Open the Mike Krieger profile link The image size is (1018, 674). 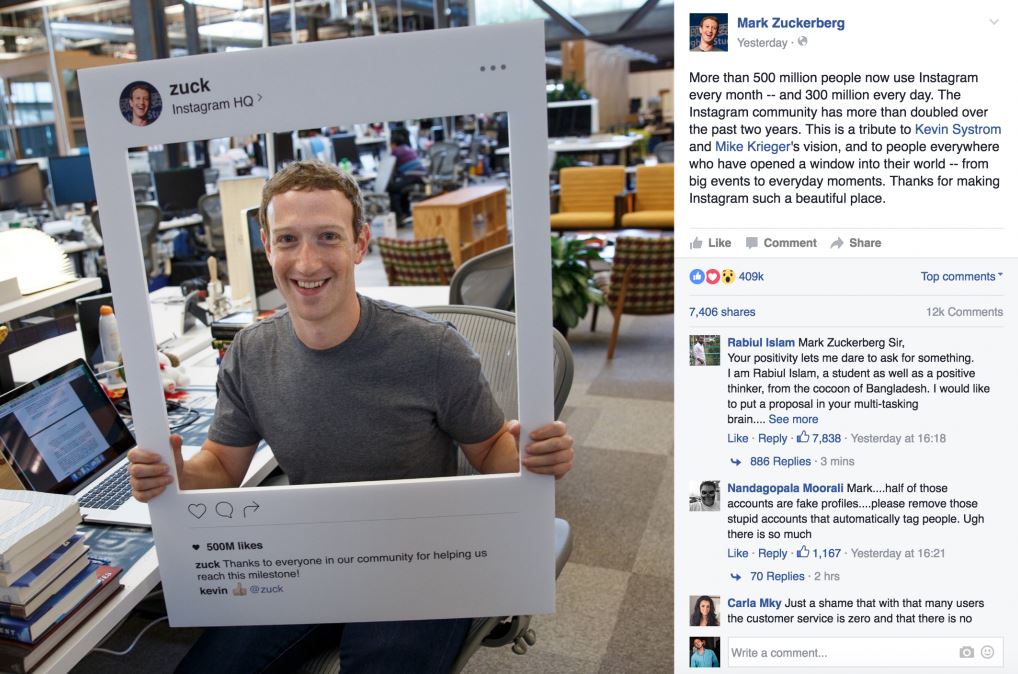point(752,147)
